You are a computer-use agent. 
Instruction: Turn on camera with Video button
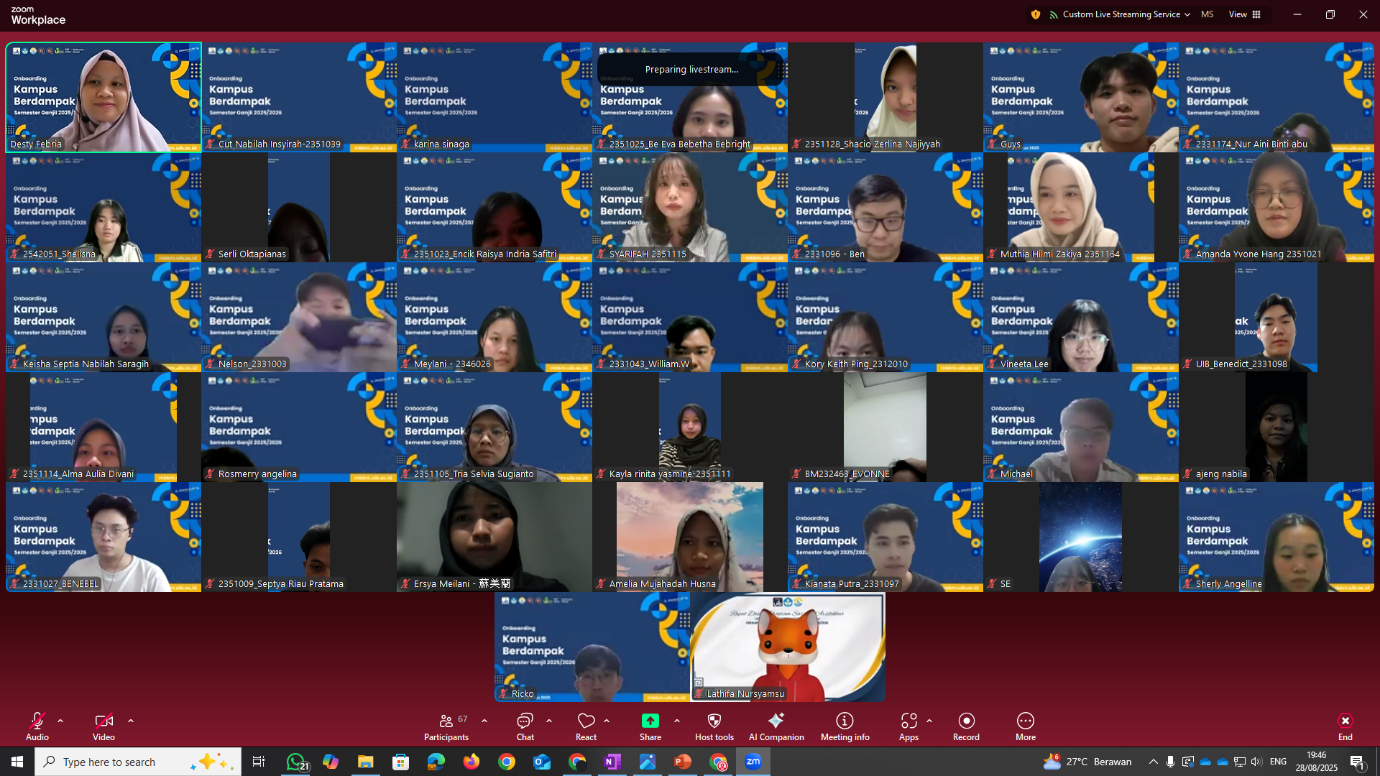point(103,726)
